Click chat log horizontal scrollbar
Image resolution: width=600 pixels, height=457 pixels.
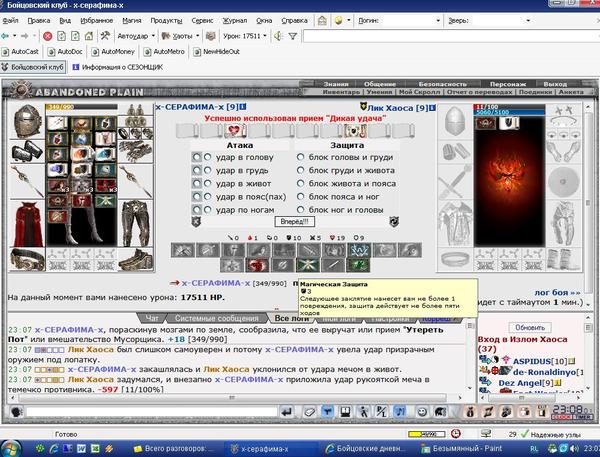click(232, 398)
